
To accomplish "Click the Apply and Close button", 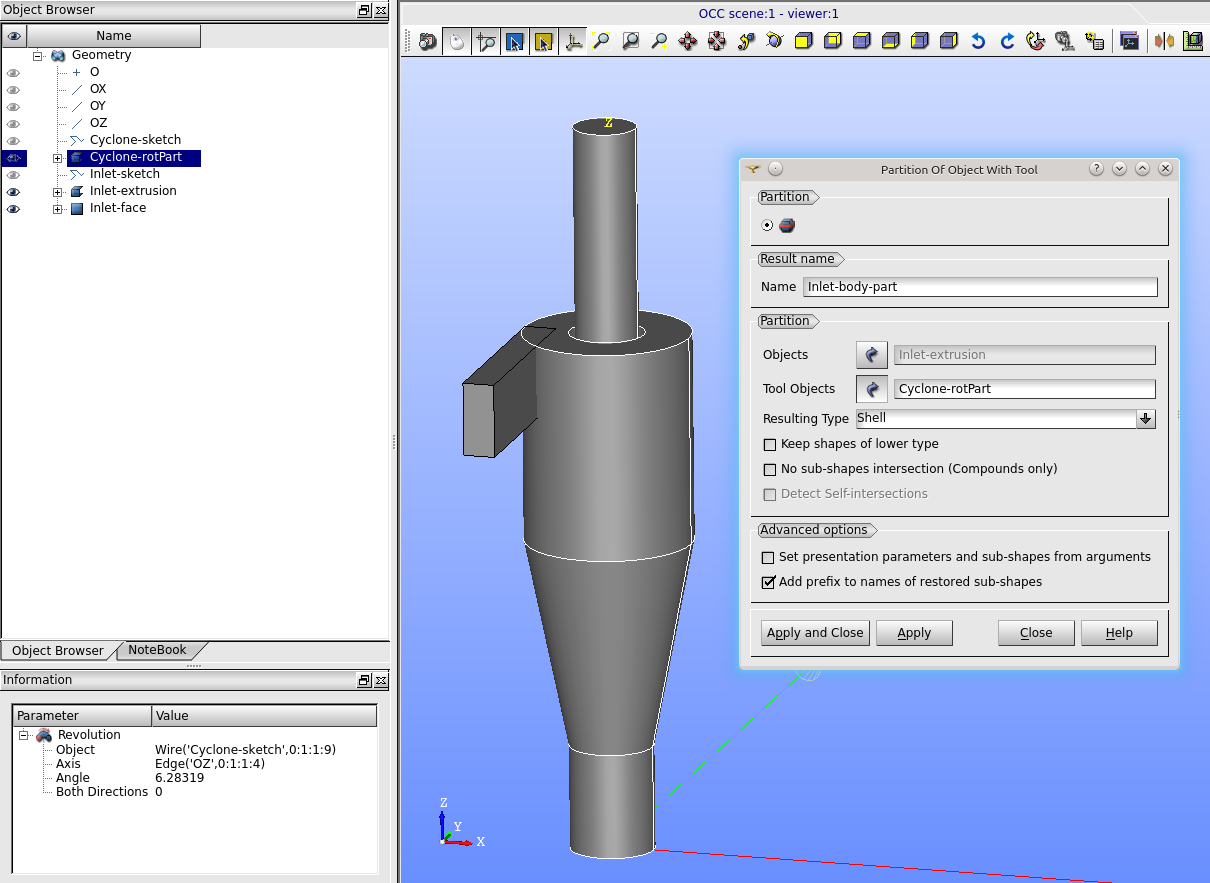I will [815, 633].
